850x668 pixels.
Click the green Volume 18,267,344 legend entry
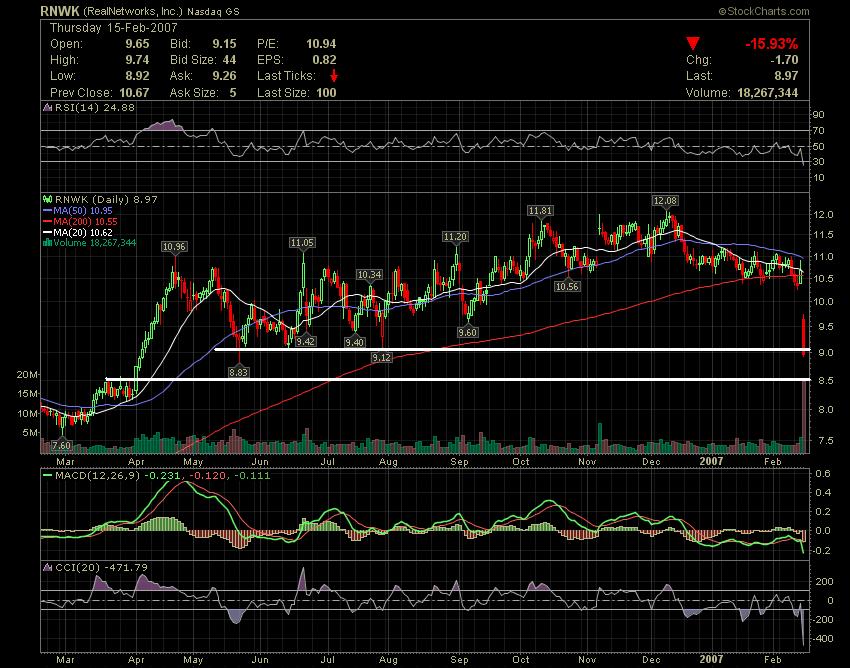click(89, 242)
